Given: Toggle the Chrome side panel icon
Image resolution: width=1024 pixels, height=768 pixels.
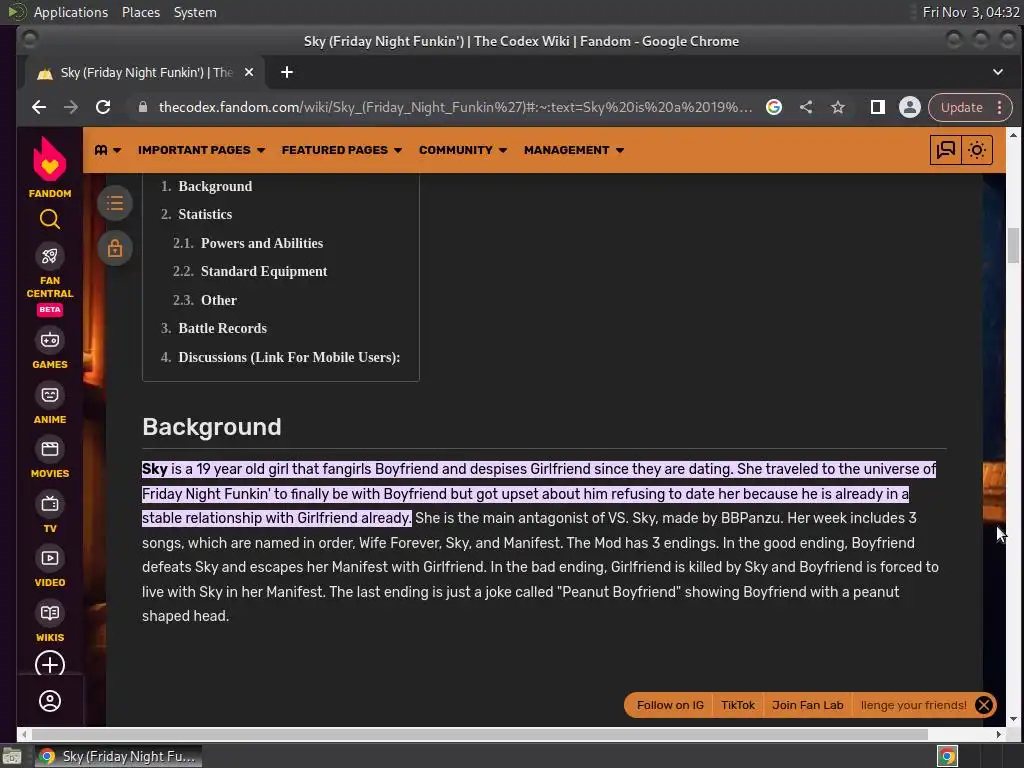Looking at the screenshot, I should (878, 107).
